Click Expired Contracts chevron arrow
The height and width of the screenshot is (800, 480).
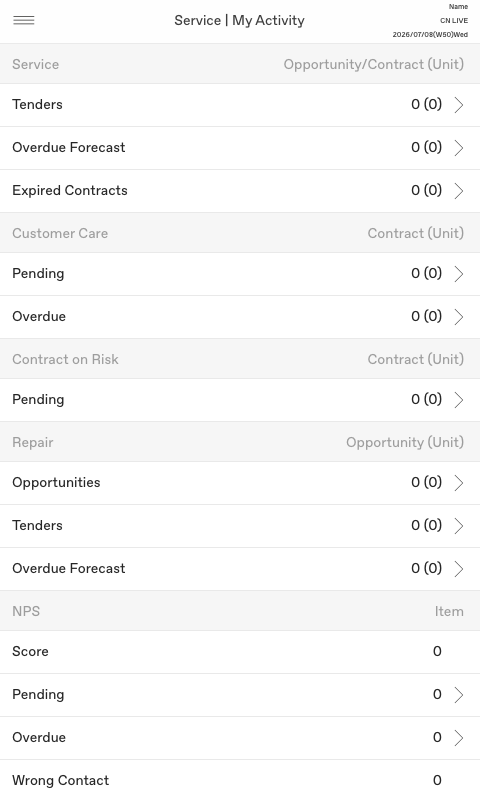click(x=459, y=191)
